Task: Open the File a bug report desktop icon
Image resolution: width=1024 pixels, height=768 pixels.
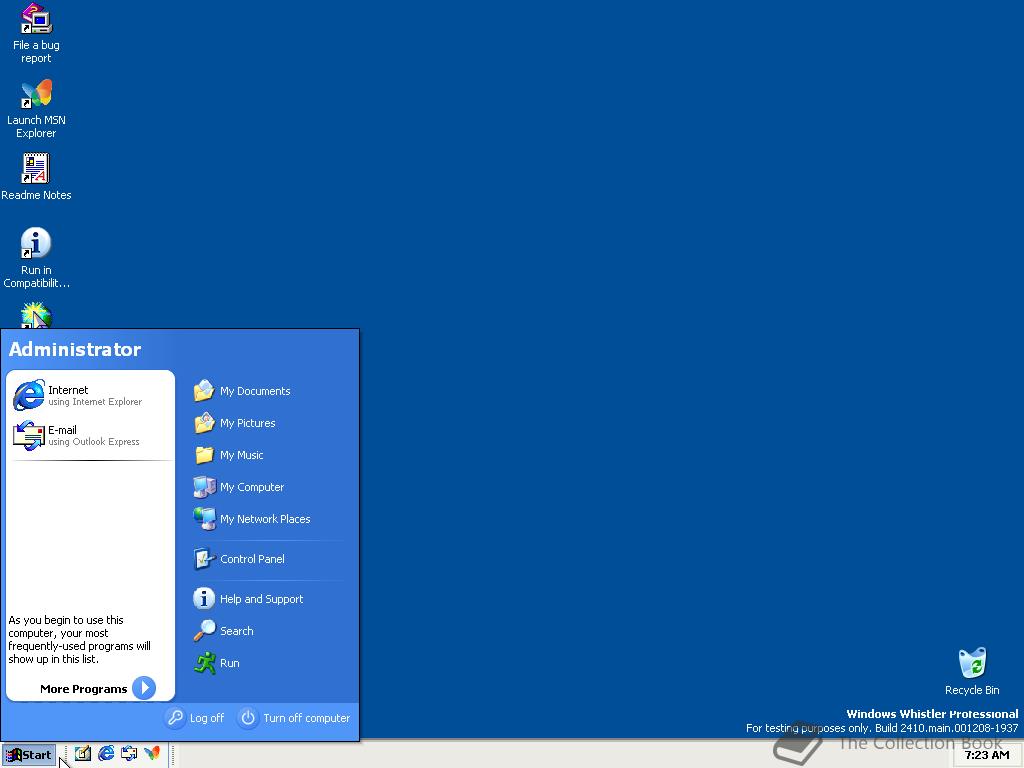Action: (x=36, y=34)
